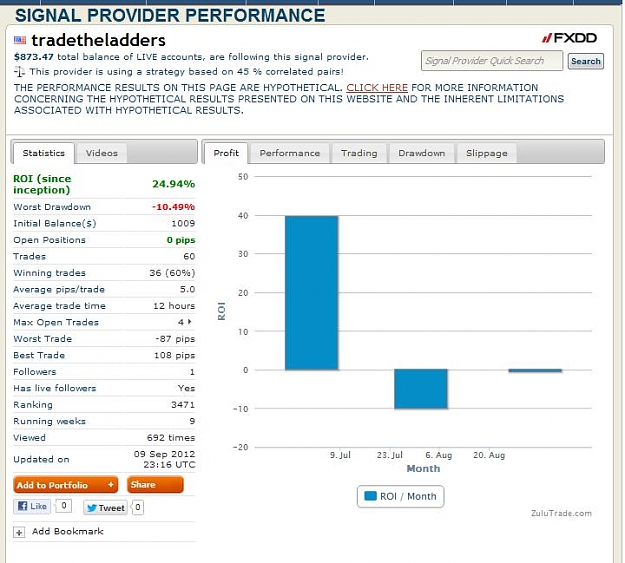The image size is (625, 563).
Task: Open the Videos tab
Action: 102,153
